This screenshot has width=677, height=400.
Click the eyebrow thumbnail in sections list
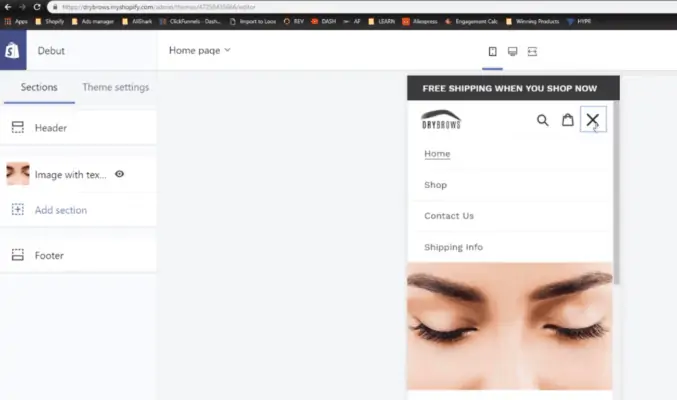pos(18,174)
